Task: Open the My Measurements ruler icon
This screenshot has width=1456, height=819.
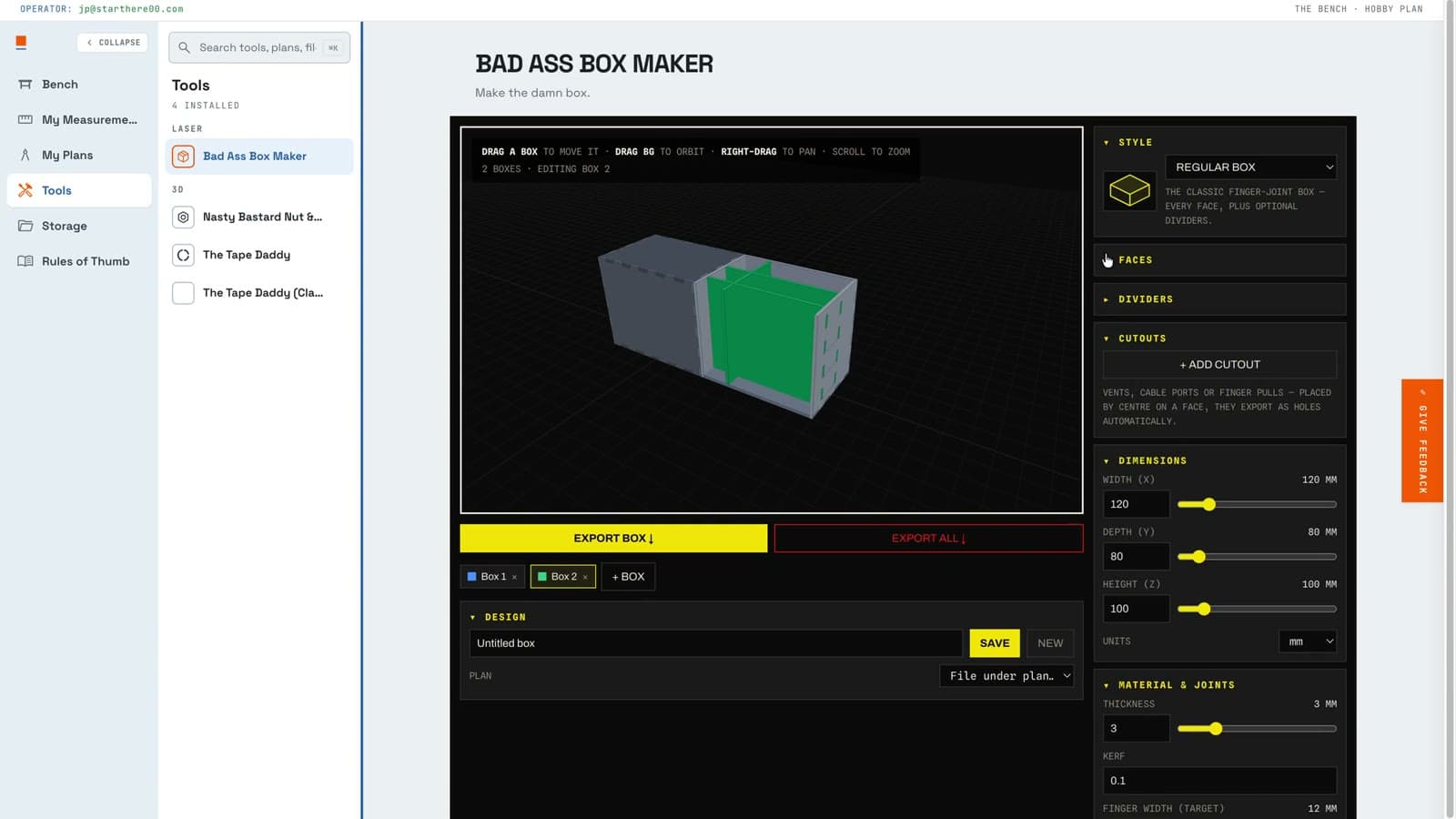Action: click(x=25, y=119)
